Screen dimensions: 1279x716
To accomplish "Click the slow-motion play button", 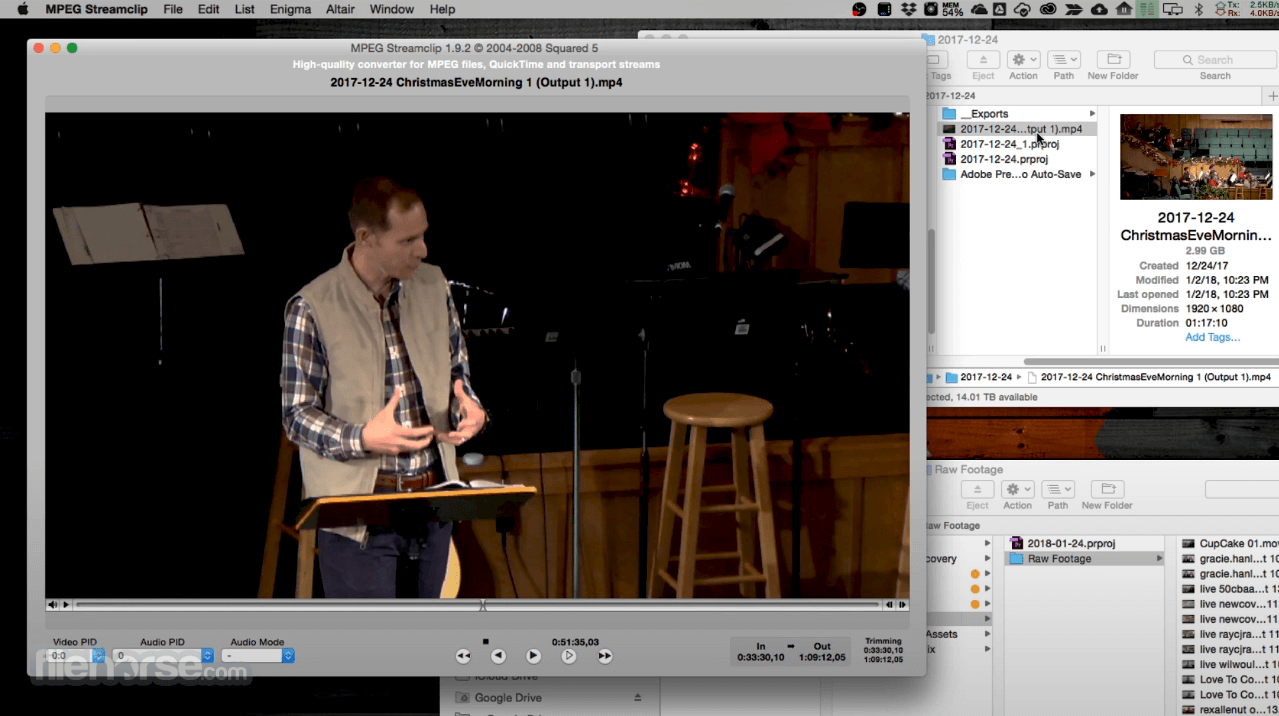I will click(x=569, y=656).
